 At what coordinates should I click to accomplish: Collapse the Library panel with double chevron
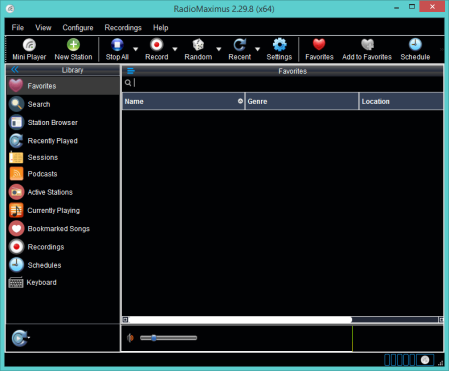(15, 70)
